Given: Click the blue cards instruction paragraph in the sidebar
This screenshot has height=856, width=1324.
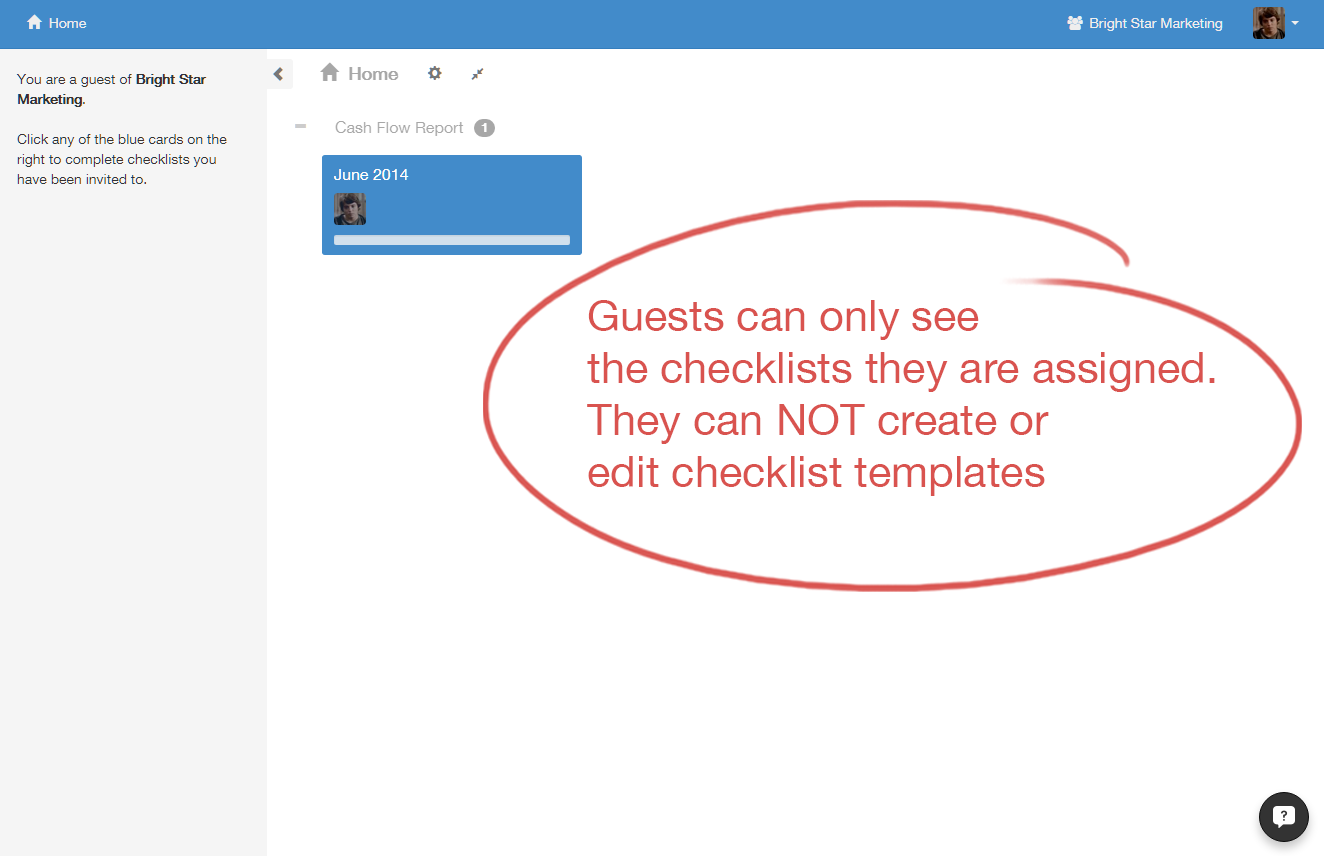Looking at the screenshot, I should [x=121, y=159].
